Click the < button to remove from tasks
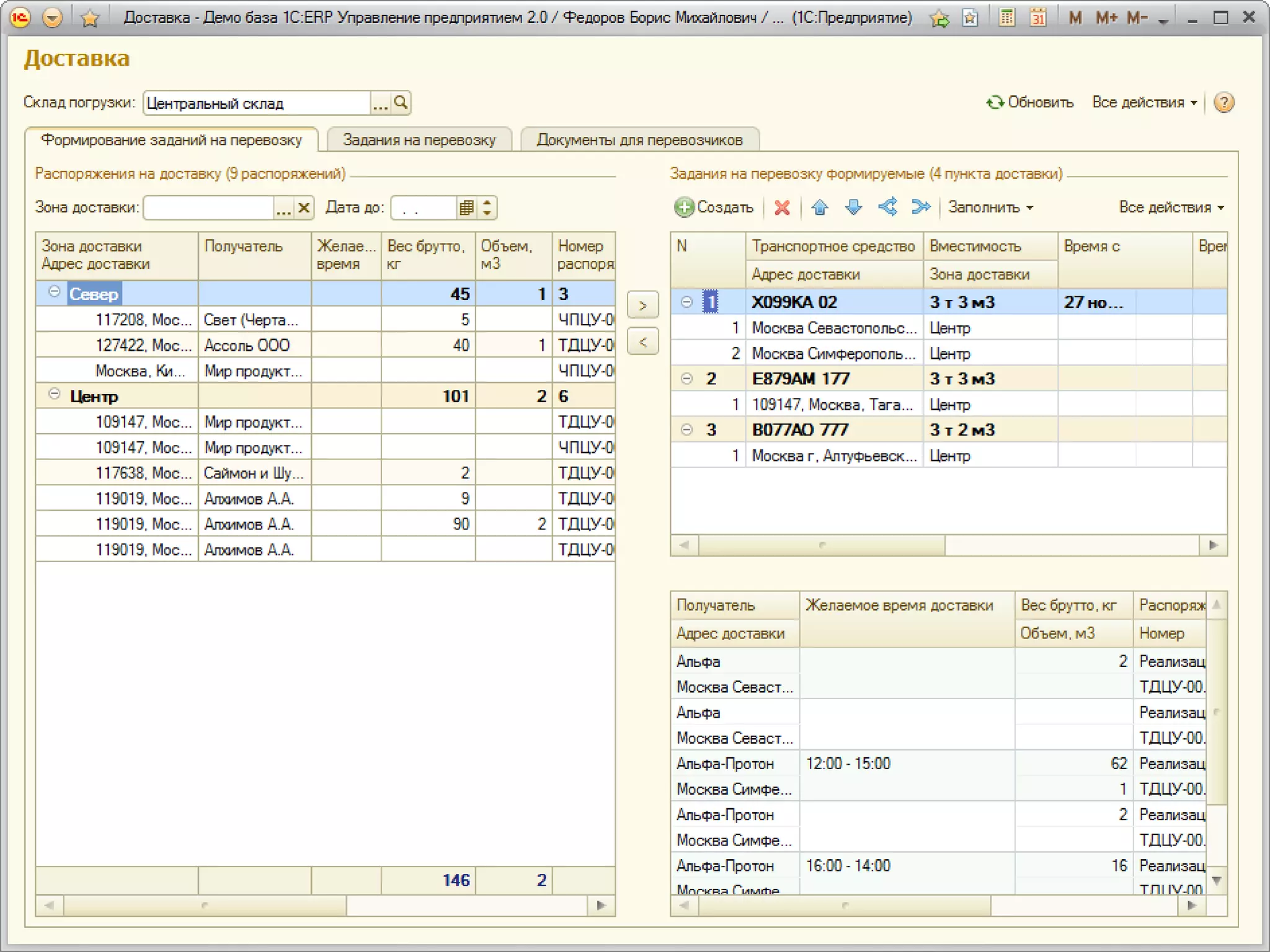This screenshot has height=952, width=1270. pyautogui.click(x=642, y=342)
